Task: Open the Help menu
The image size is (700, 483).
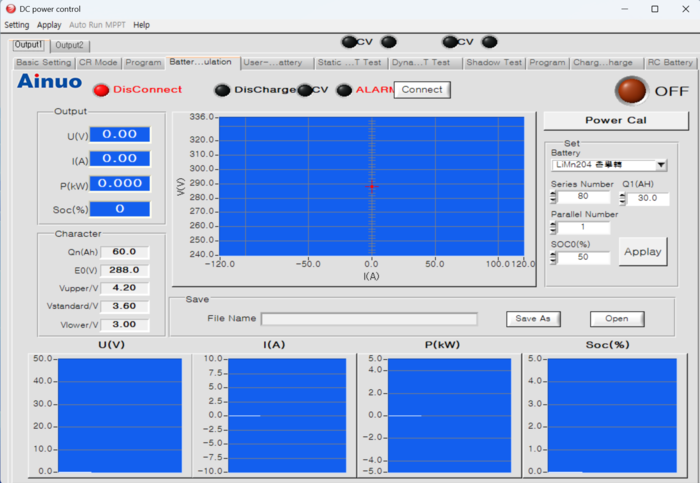Action: tap(141, 24)
